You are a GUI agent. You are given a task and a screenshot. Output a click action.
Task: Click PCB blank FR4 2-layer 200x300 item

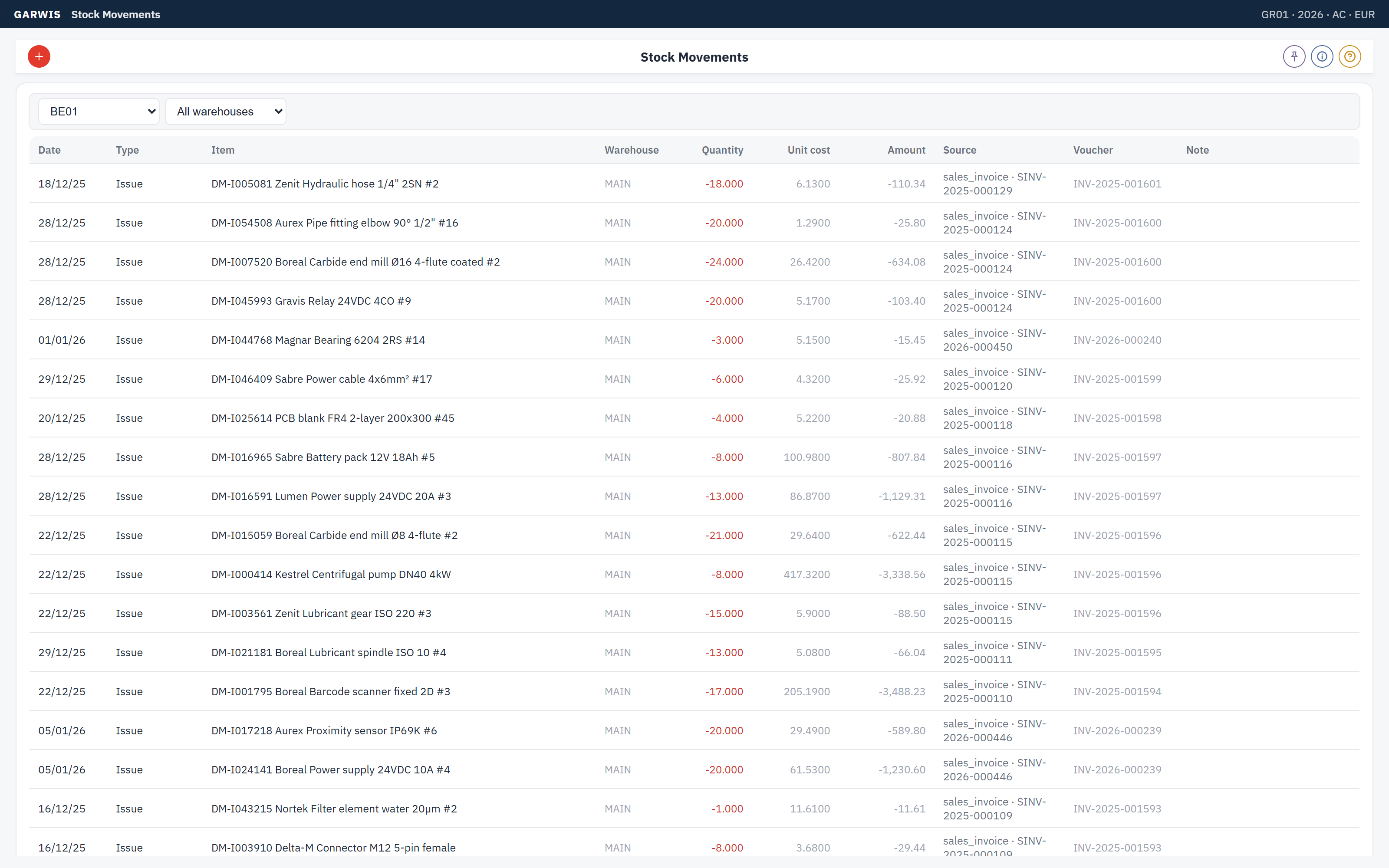332,418
